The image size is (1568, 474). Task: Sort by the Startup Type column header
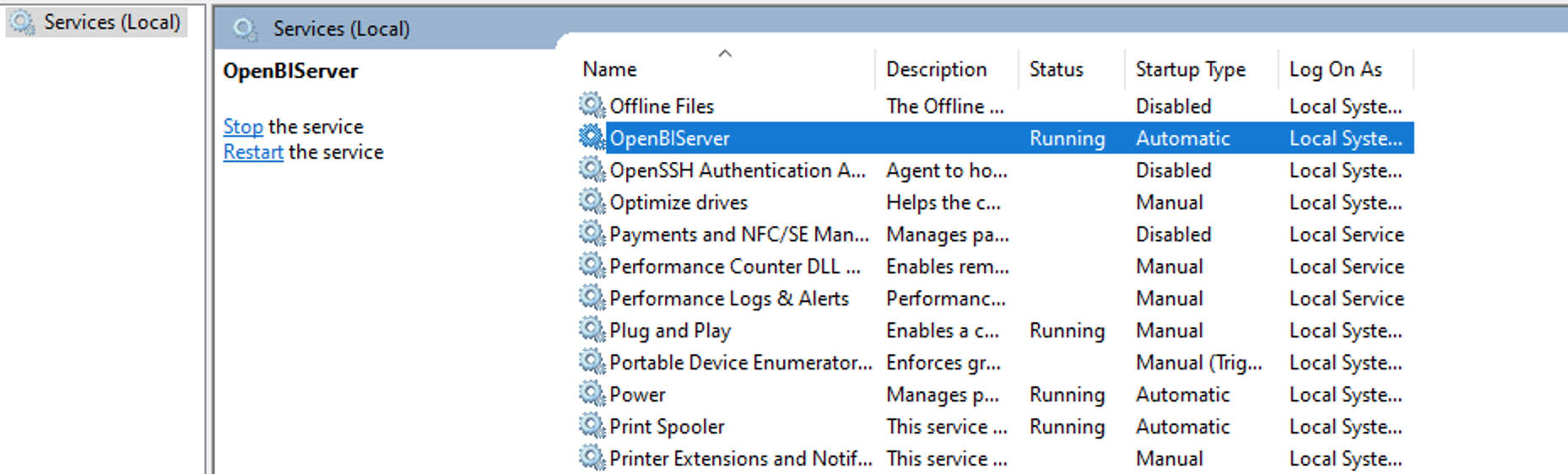point(1201,69)
